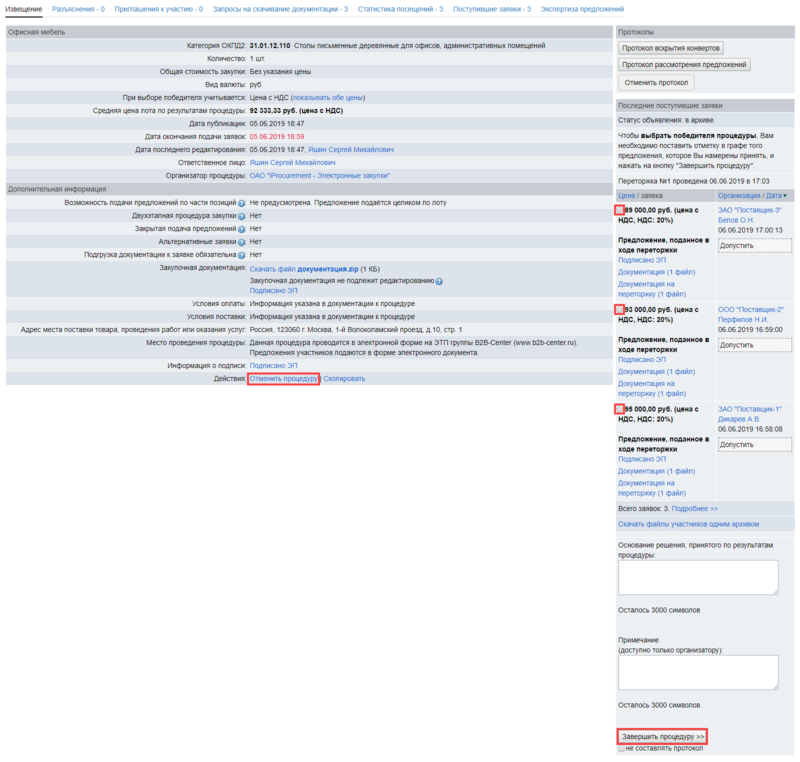Click help icon next to 'Двухэтапная процедура закупки'

pos(242,216)
